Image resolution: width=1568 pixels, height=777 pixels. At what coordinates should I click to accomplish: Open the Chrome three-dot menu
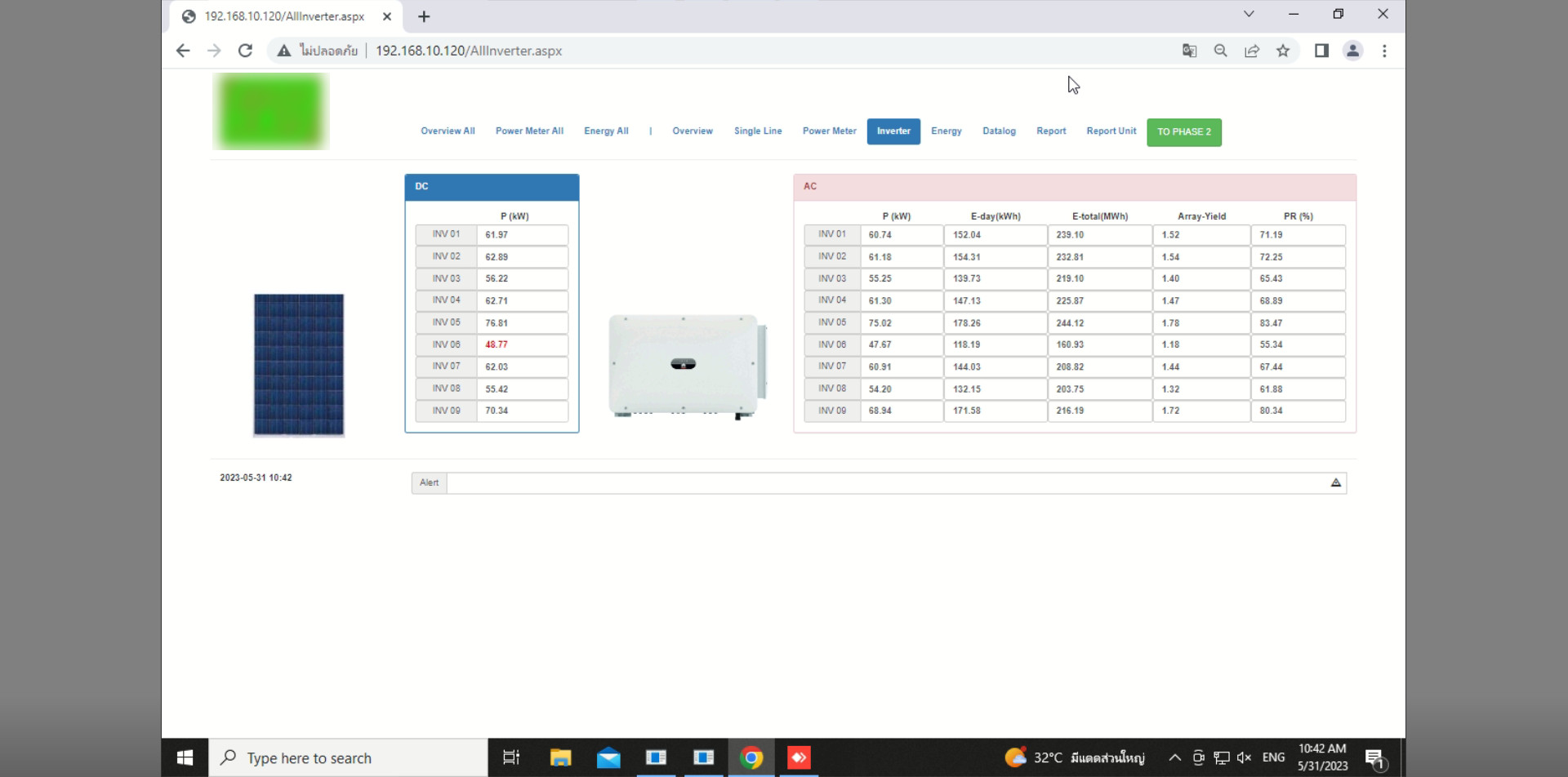(x=1384, y=51)
